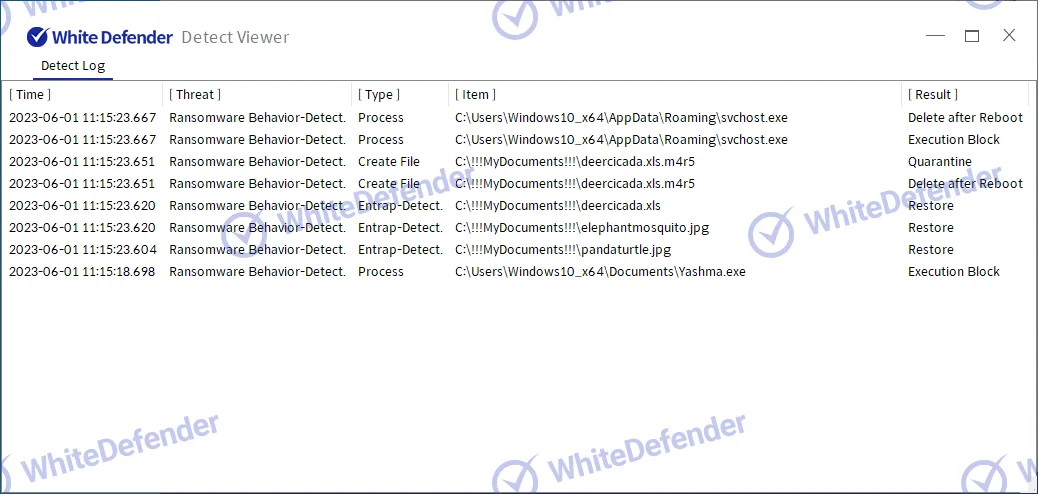Select the elephantmosquito.jpg detection row
This screenshot has width=1038, height=494.
coord(581,228)
